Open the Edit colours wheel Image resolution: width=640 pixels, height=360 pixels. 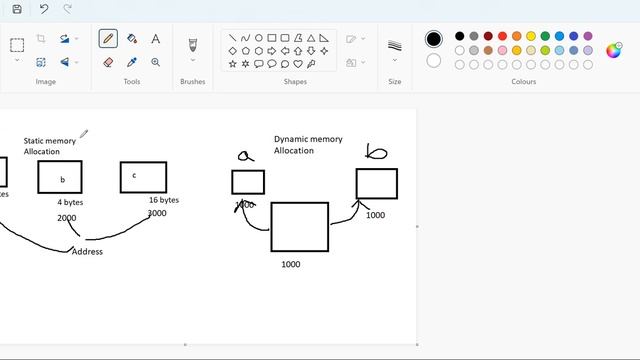pyautogui.click(x=613, y=50)
